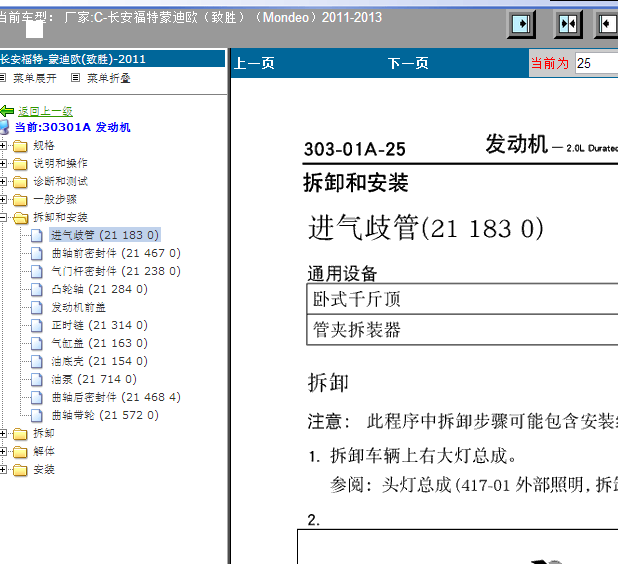Click the 卧式千斤顶 table cell
Image resolution: width=618 pixels, height=564 pixels.
click(x=462, y=299)
